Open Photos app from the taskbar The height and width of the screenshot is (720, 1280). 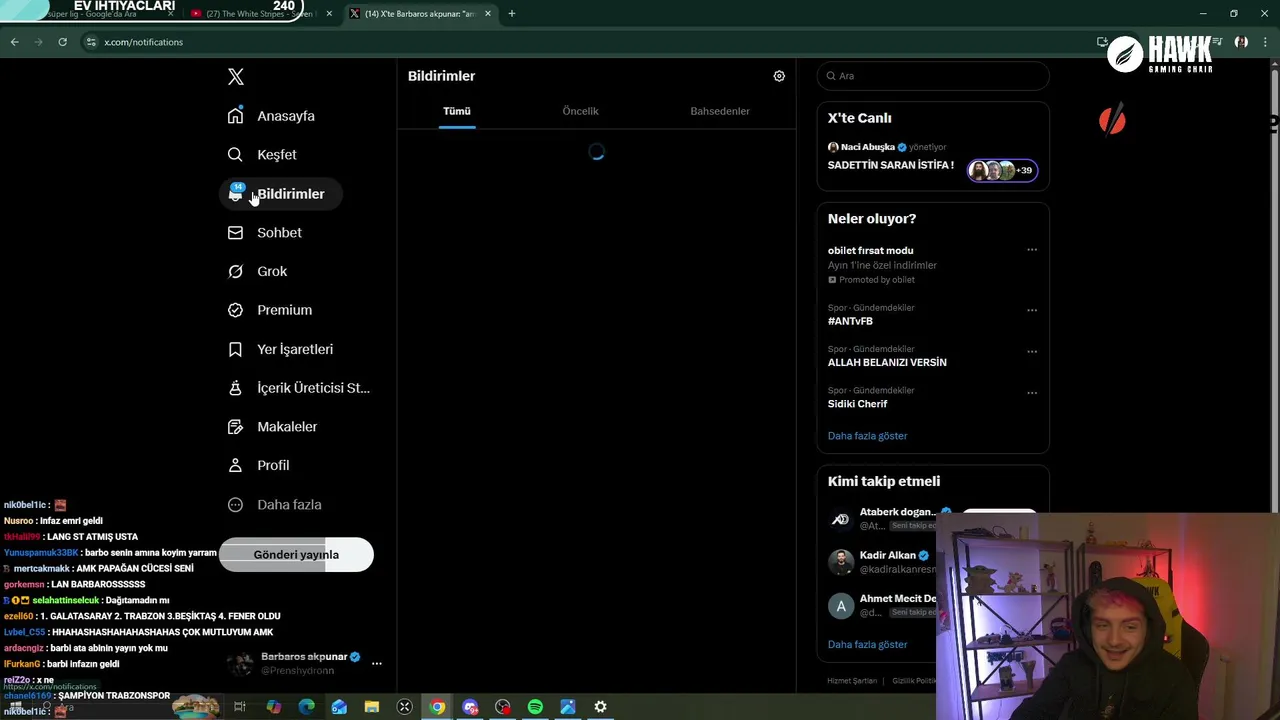(567, 707)
